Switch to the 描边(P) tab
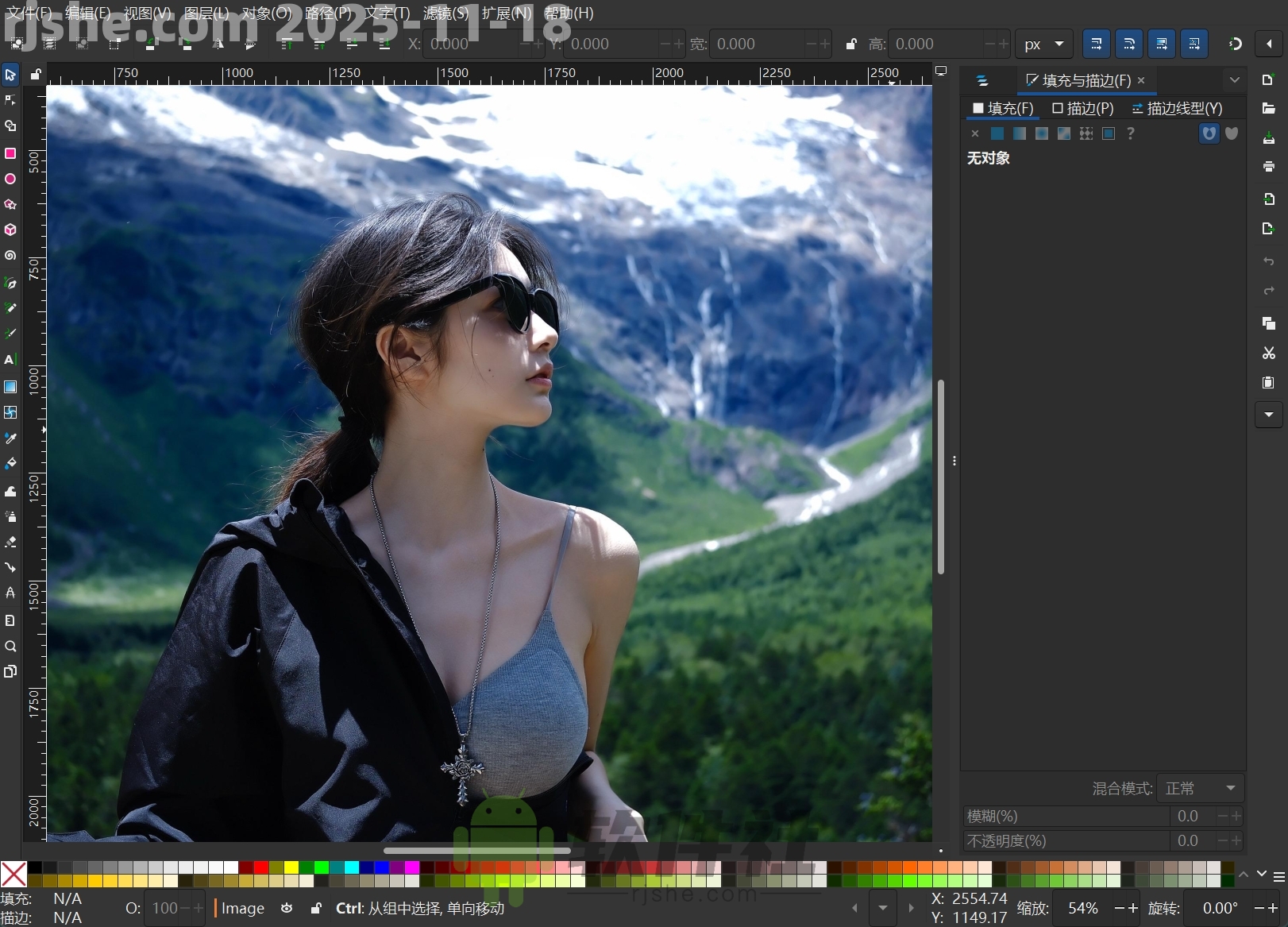This screenshot has width=1288, height=927. 1082,108
